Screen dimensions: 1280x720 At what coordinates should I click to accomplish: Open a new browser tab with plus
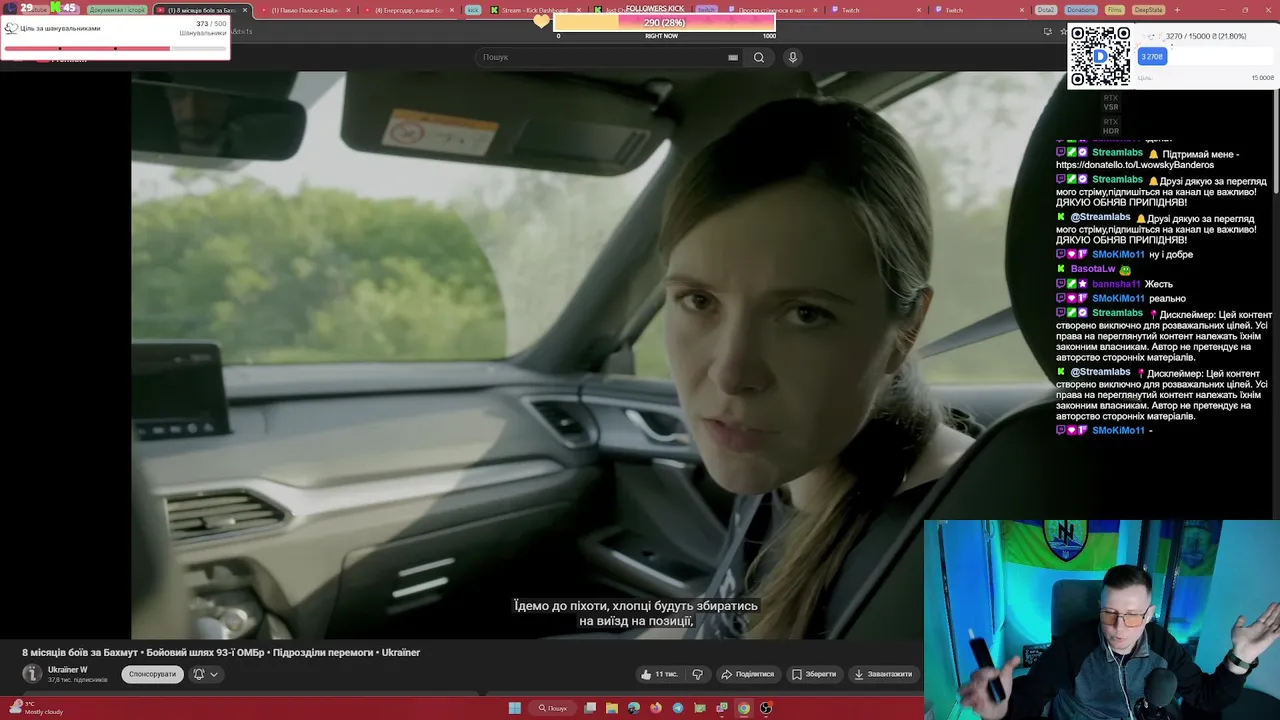point(1177,10)
